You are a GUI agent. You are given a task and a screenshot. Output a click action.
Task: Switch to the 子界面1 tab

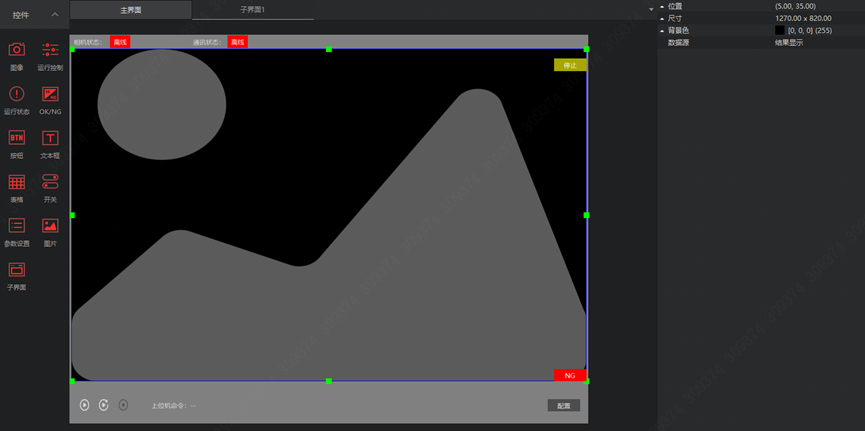tap(252, 10)
